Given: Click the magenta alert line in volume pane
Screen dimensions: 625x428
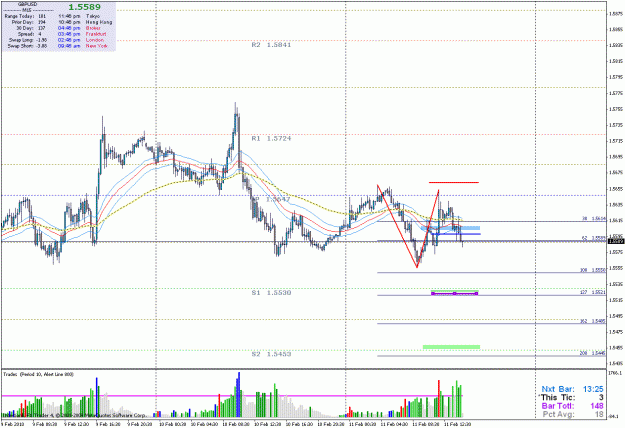Looking at the screenshot, I should tap(231, 396).
